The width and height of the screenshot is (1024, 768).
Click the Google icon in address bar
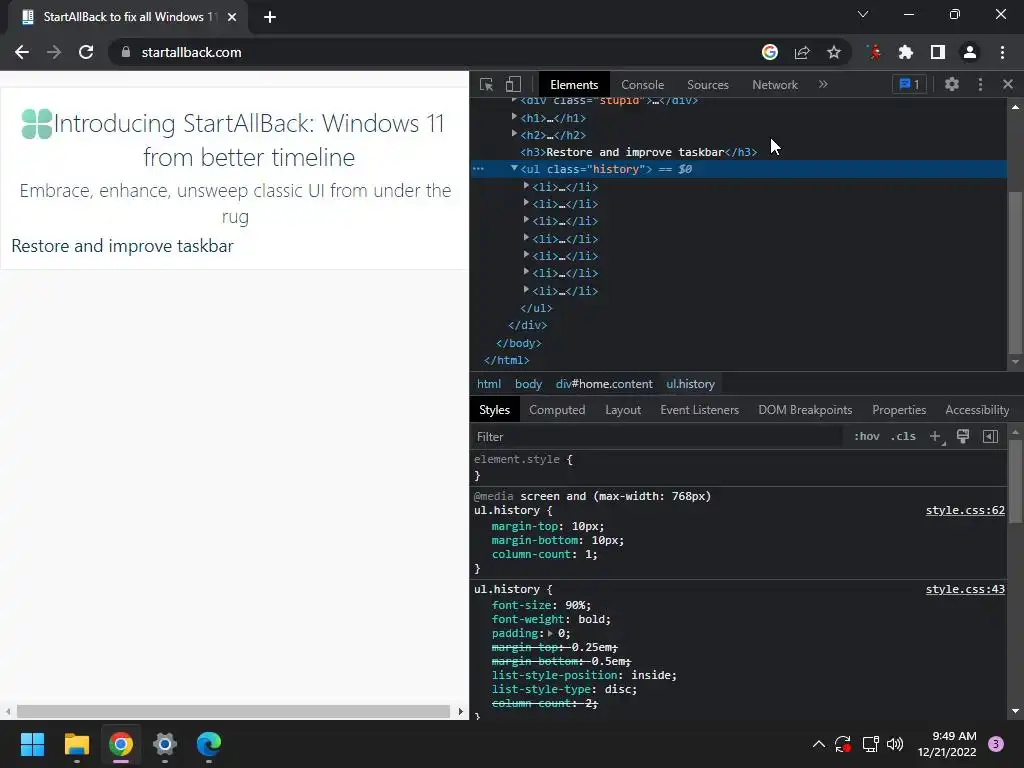click(x=770, y=52)
